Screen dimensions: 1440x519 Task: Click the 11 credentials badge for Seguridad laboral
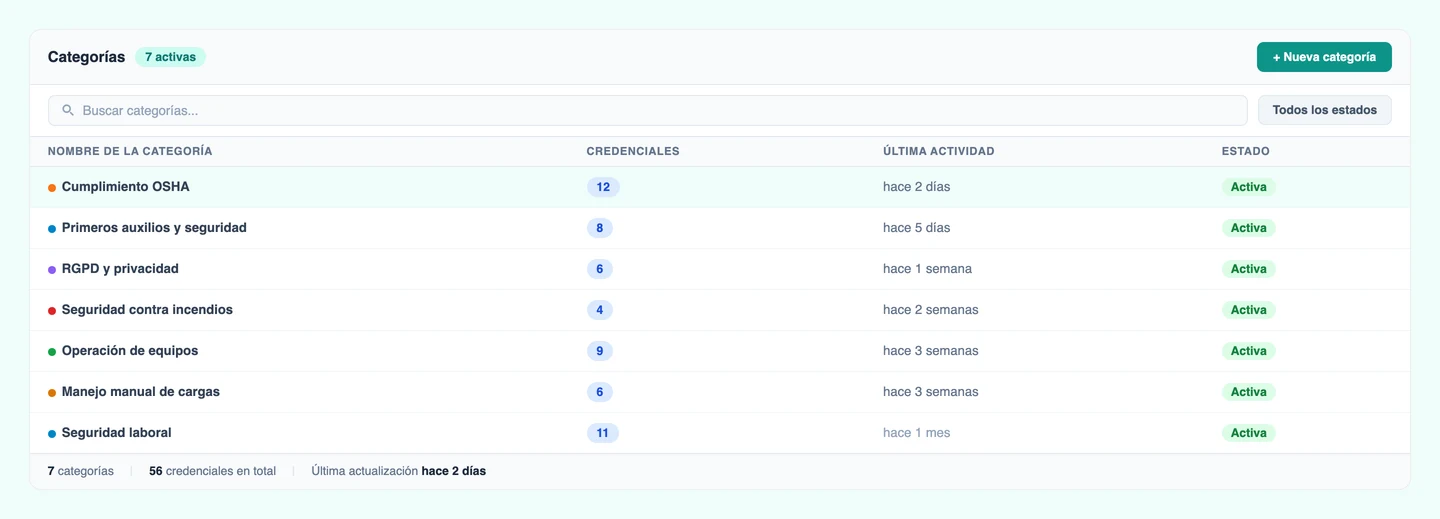[x=603, y=433]
